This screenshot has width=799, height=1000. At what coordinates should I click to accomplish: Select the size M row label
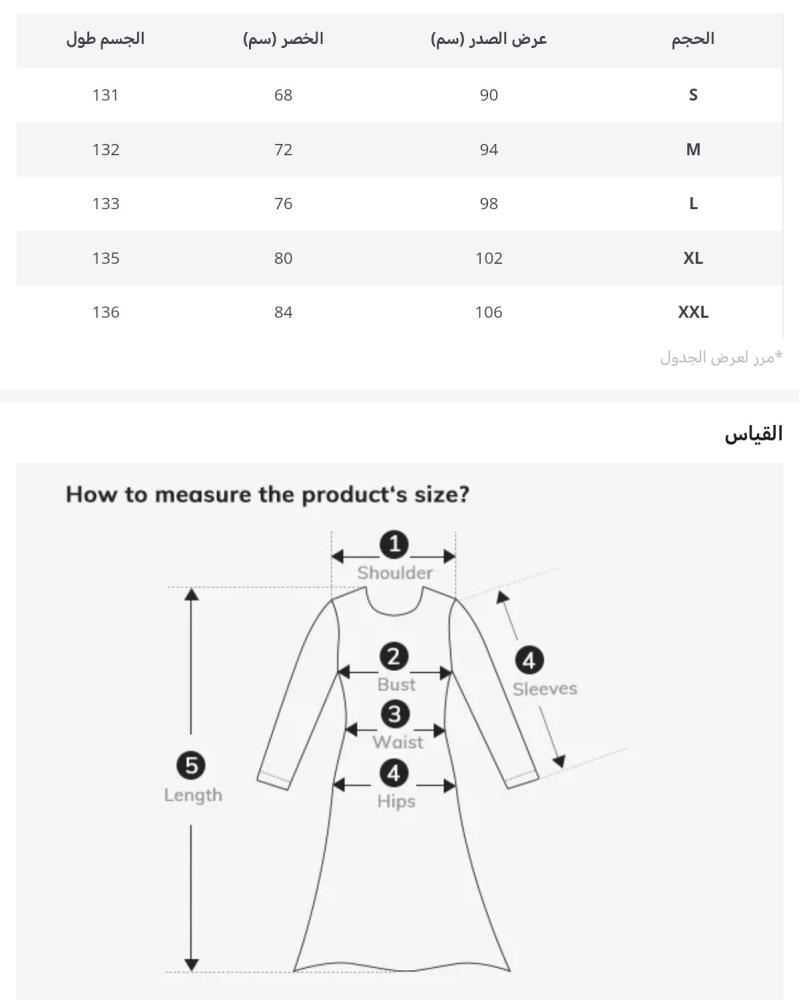(x=693, y=149)
